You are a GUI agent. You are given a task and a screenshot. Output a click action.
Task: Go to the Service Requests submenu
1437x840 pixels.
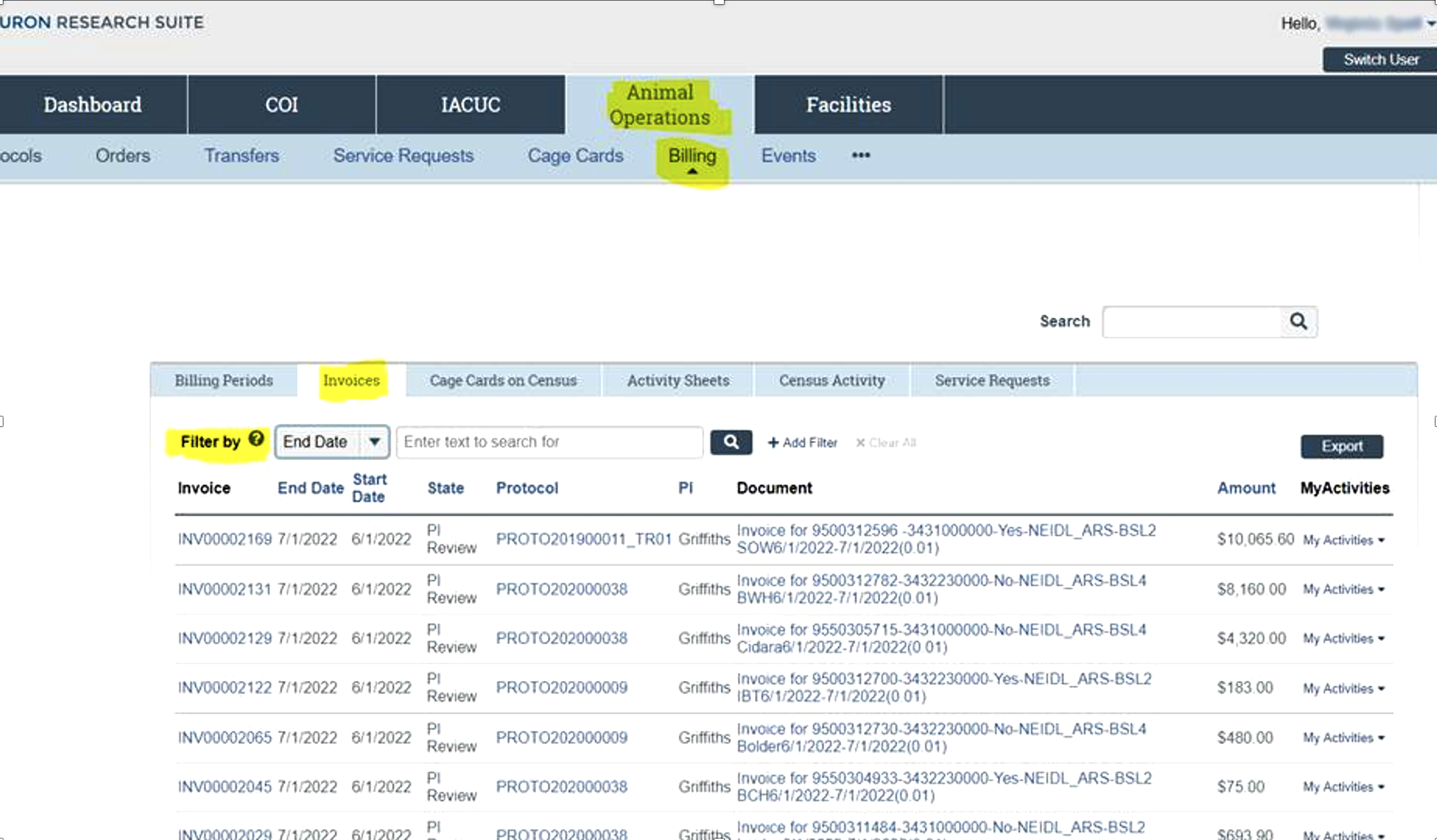click(x=403, y=156)
